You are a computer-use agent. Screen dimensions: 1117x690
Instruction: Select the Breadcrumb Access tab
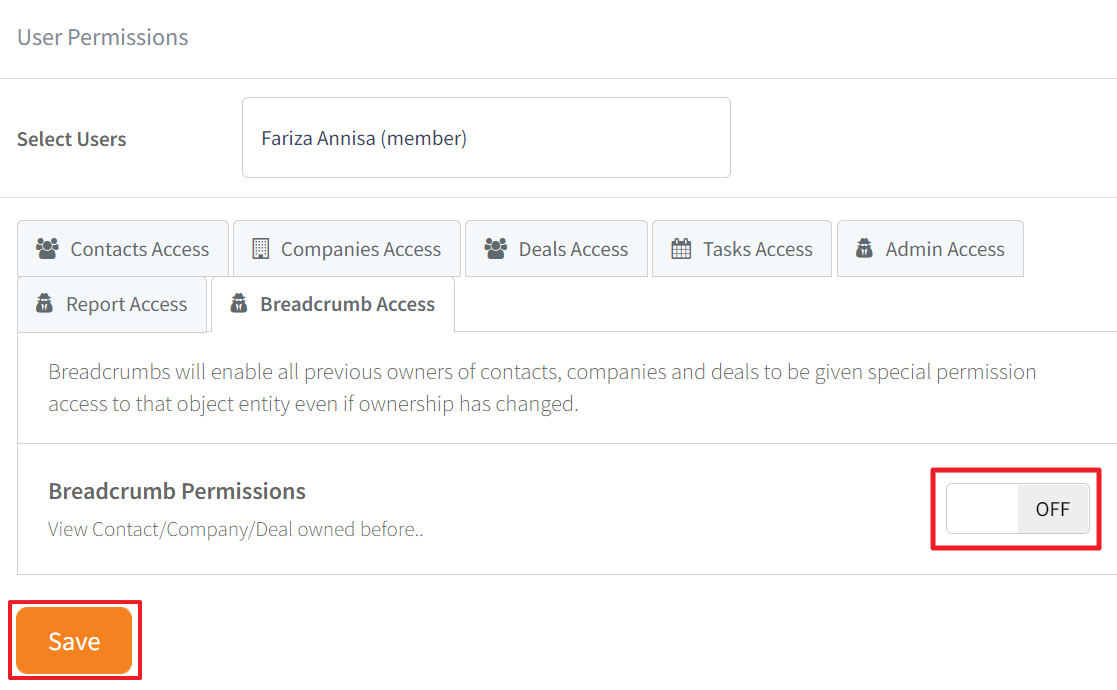(333, 304)
